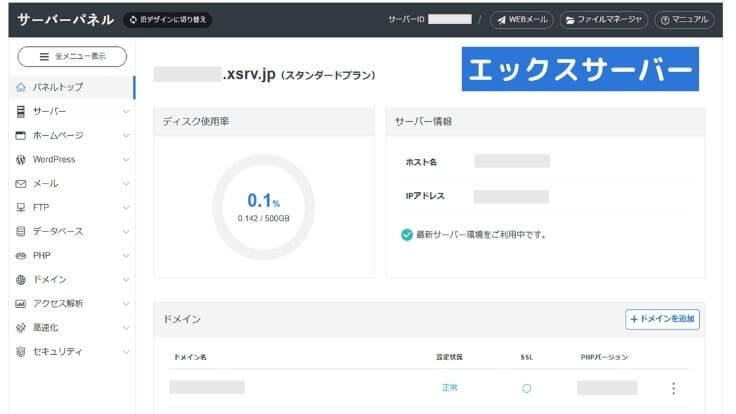736x414 pixels.
Task: Open the メール sidebar menu
Action: pos(72,184)
